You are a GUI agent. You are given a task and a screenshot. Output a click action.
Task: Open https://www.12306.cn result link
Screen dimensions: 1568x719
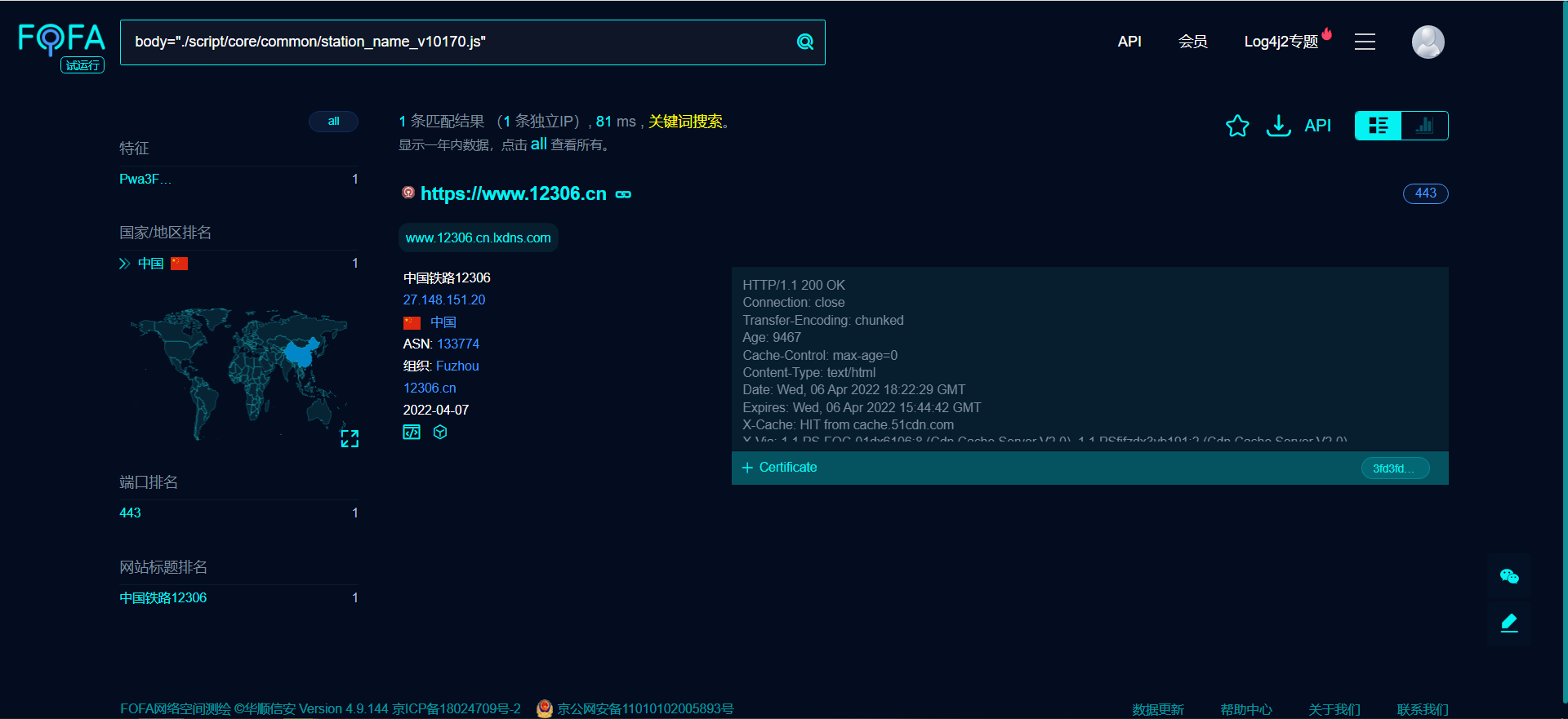[514, 194]
